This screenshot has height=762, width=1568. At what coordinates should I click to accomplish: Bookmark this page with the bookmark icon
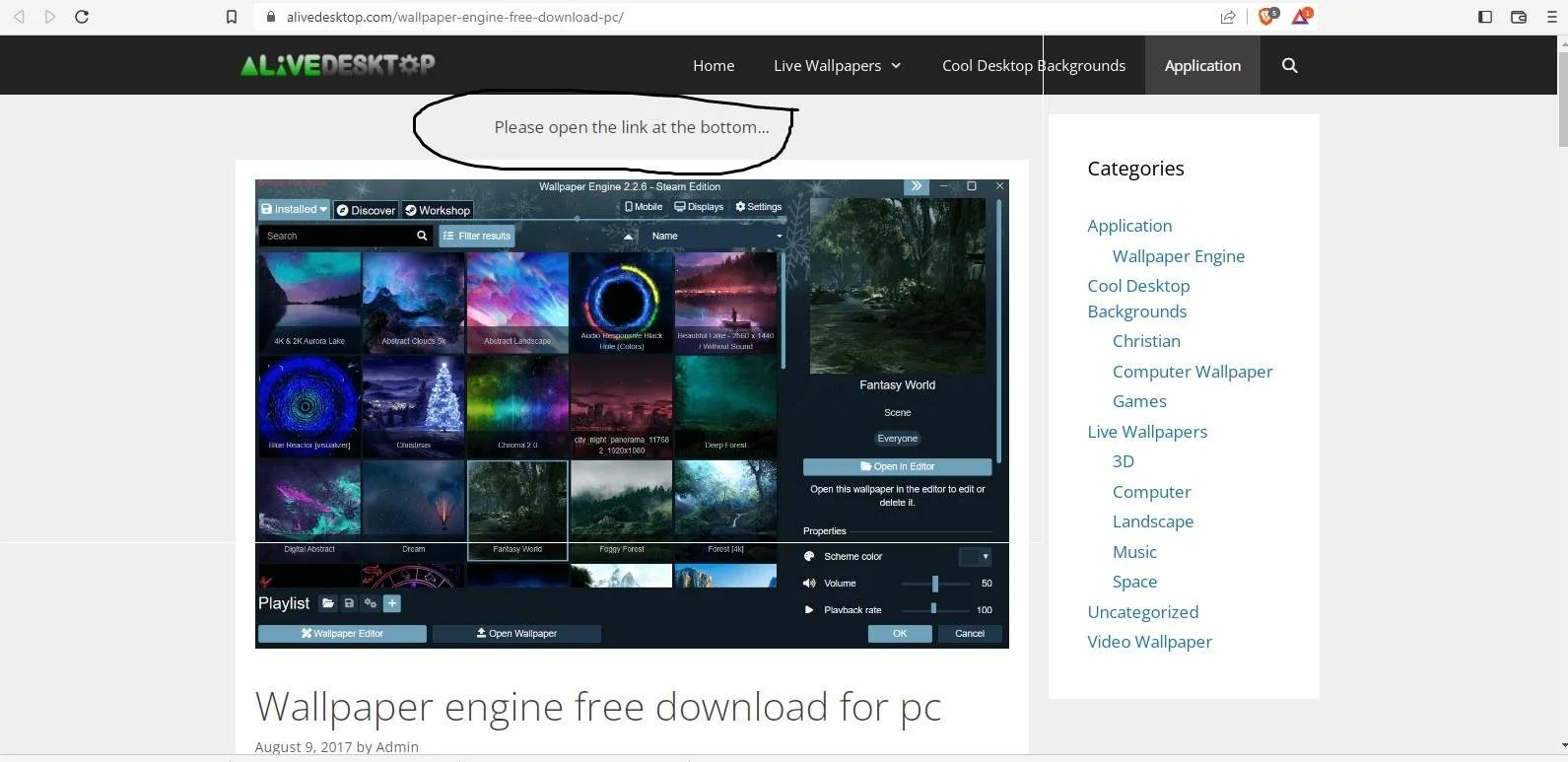[232, 17]
